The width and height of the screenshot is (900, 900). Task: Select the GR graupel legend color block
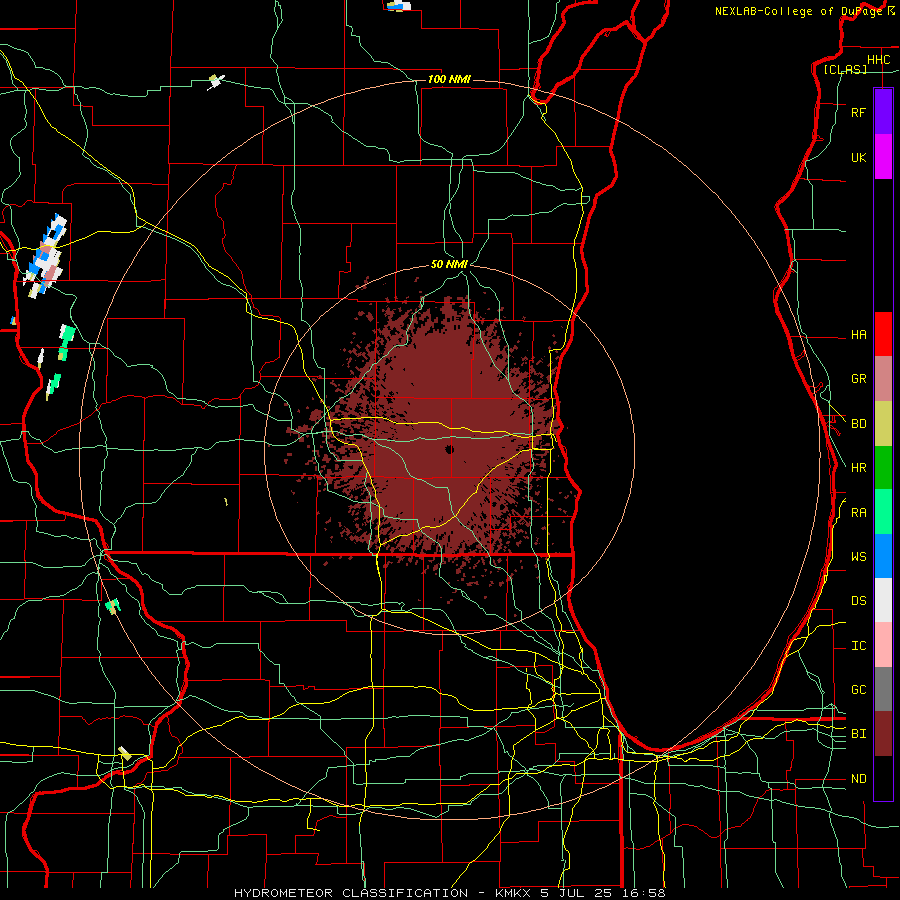click(x=883, y=378)
